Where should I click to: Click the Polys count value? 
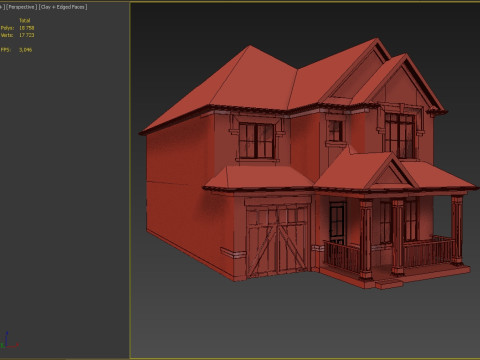coord(27,28)
